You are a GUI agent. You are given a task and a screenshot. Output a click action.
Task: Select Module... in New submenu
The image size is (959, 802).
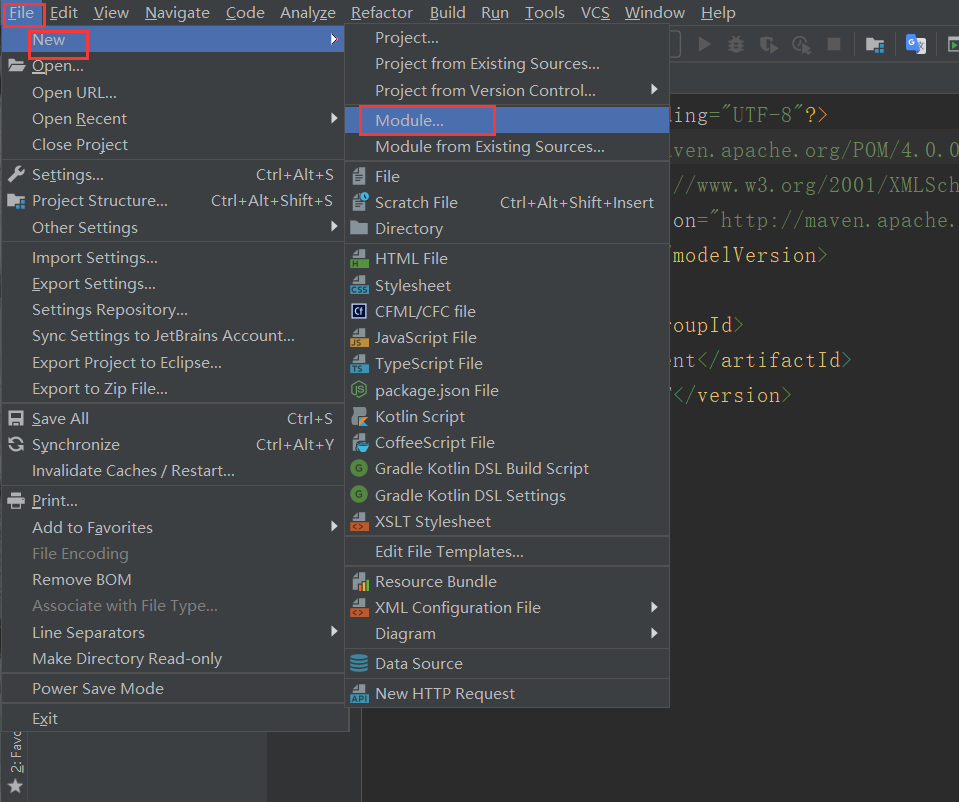pos(507,121)
